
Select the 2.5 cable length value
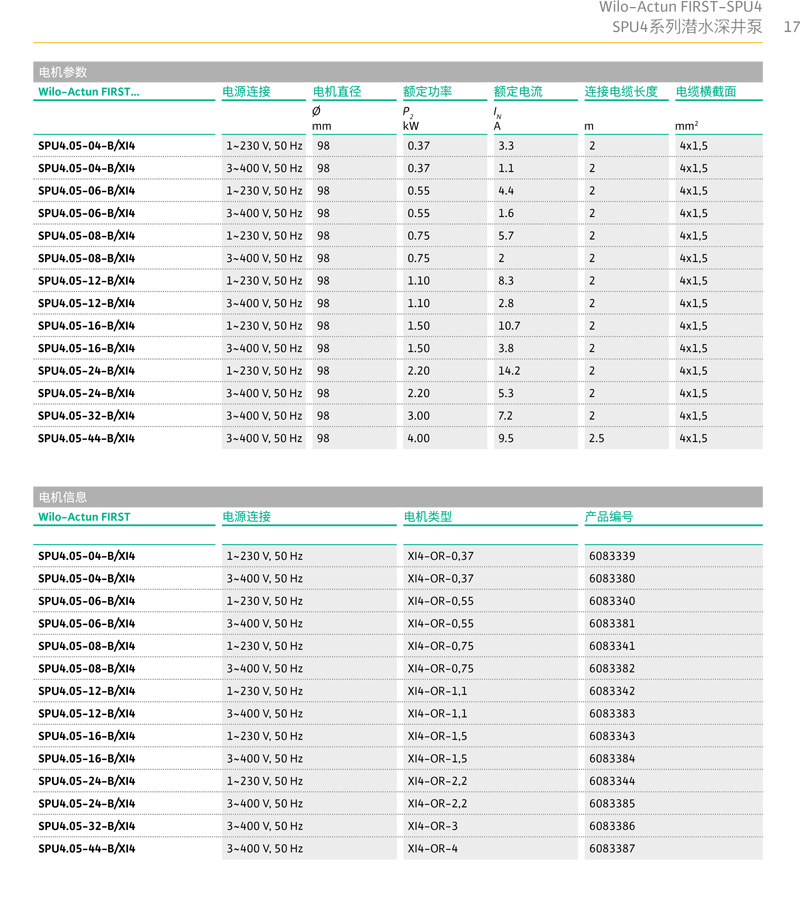coord(597,438)
